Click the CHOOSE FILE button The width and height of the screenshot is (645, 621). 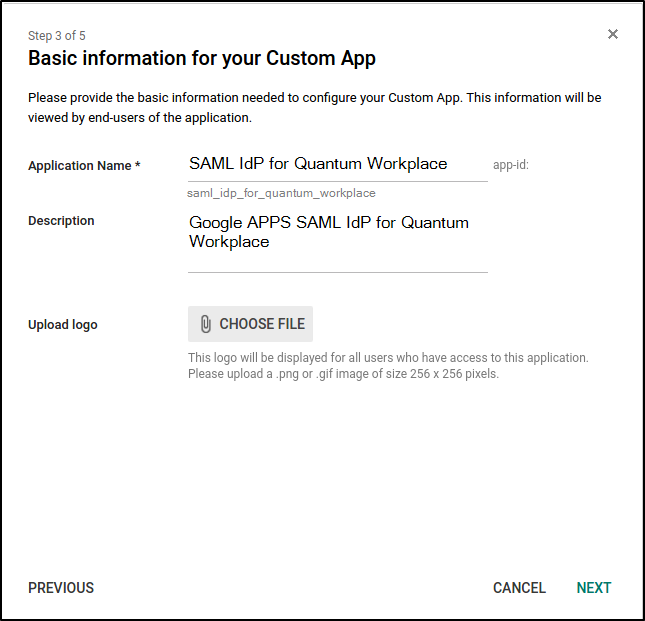tap(250, 324)
